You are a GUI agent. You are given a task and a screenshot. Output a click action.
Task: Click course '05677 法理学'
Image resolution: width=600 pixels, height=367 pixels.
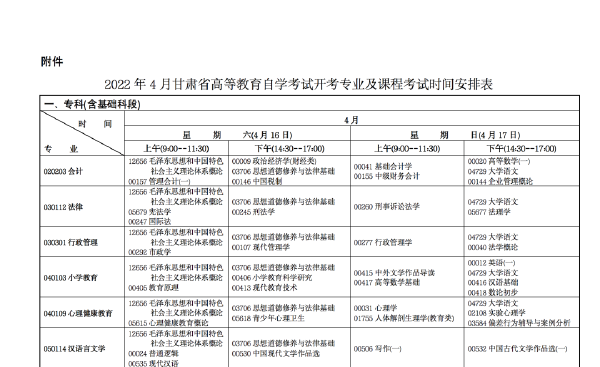489,212
